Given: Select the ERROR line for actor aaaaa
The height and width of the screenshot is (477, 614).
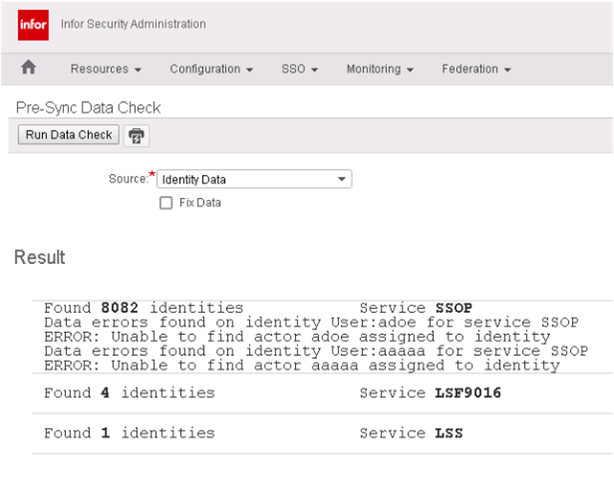Looking at the screenshot, I should 302,365.
